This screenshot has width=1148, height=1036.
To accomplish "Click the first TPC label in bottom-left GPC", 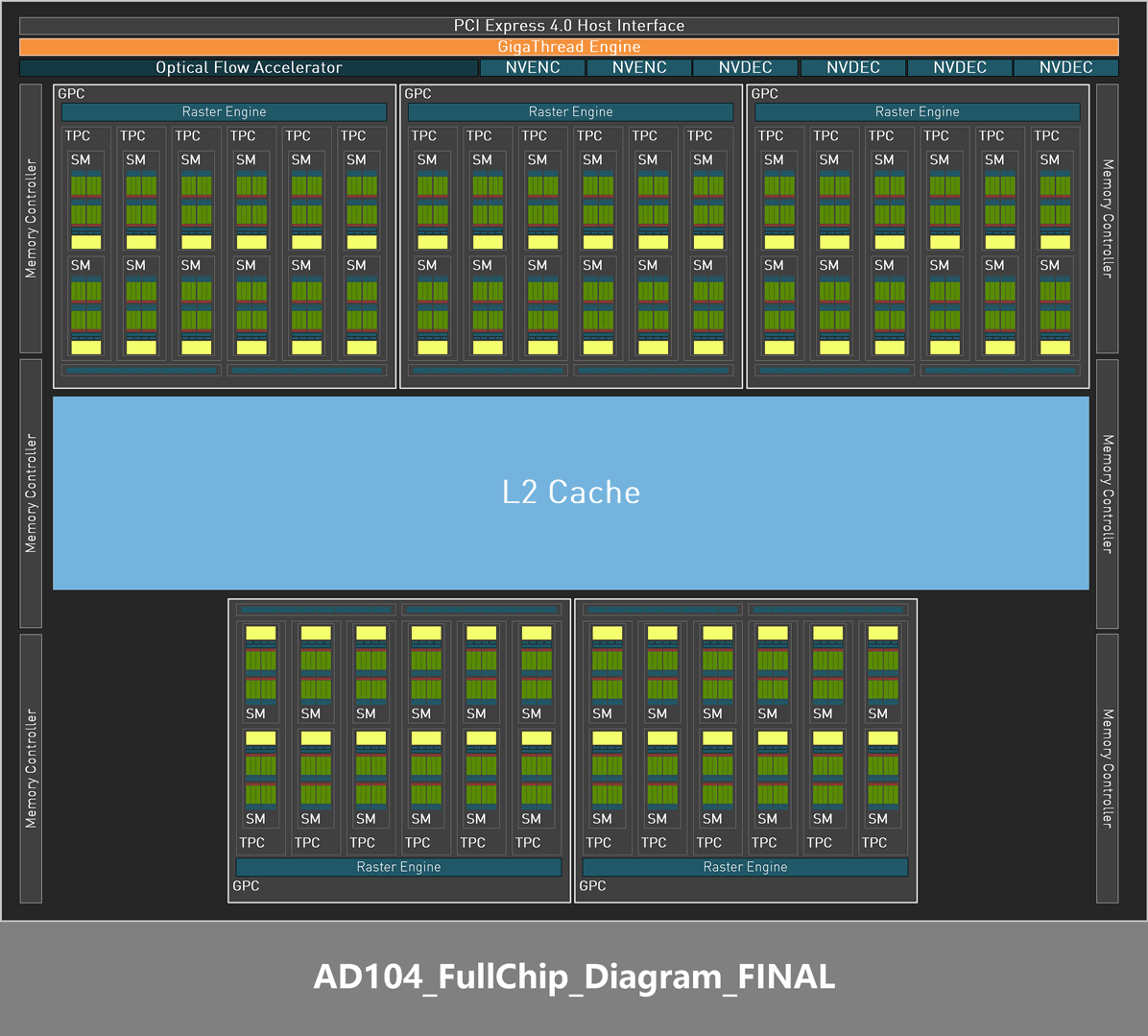I will (x=251, y=843).
